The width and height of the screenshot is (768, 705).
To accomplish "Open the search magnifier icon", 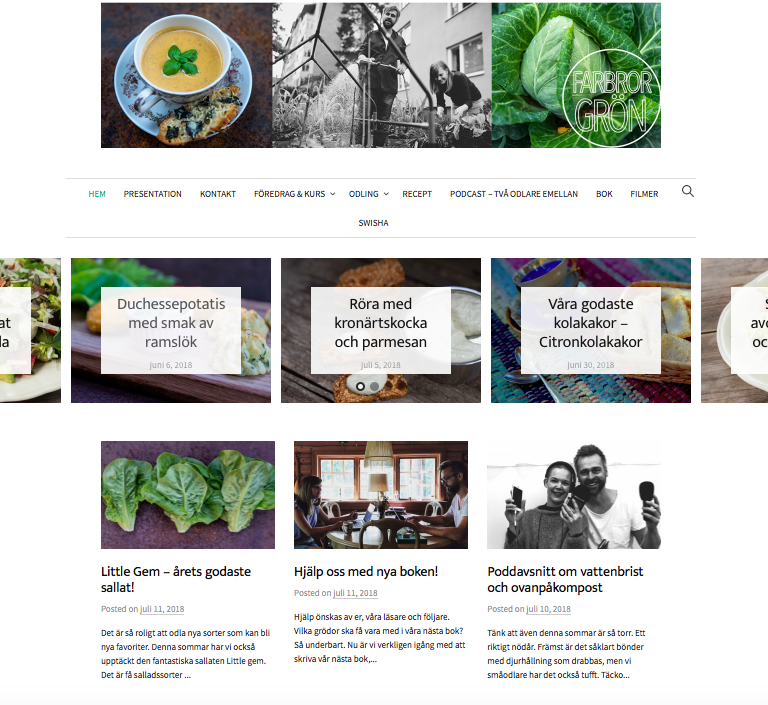I will [688, 191].
